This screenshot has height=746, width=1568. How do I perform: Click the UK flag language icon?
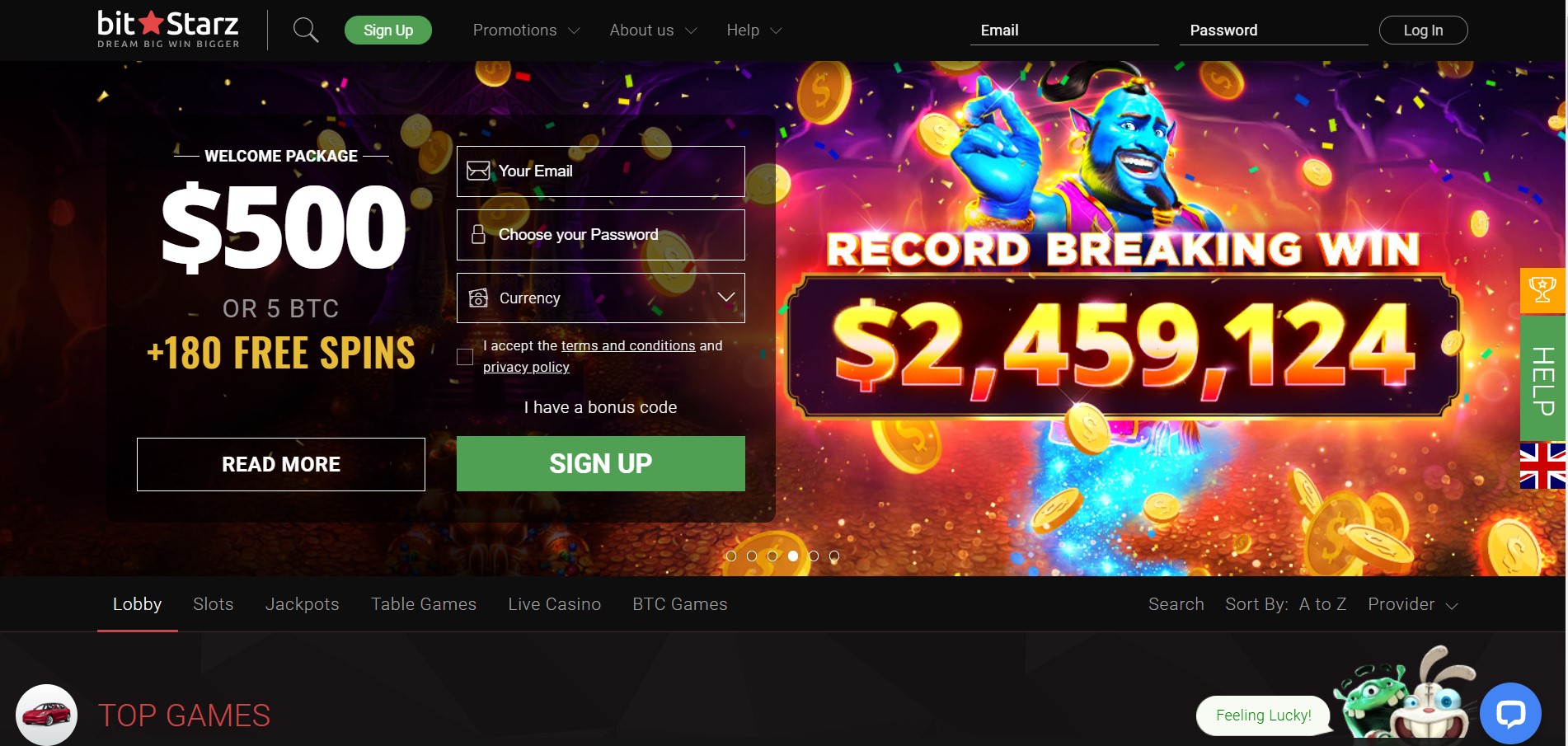(x=1542, y=466)
